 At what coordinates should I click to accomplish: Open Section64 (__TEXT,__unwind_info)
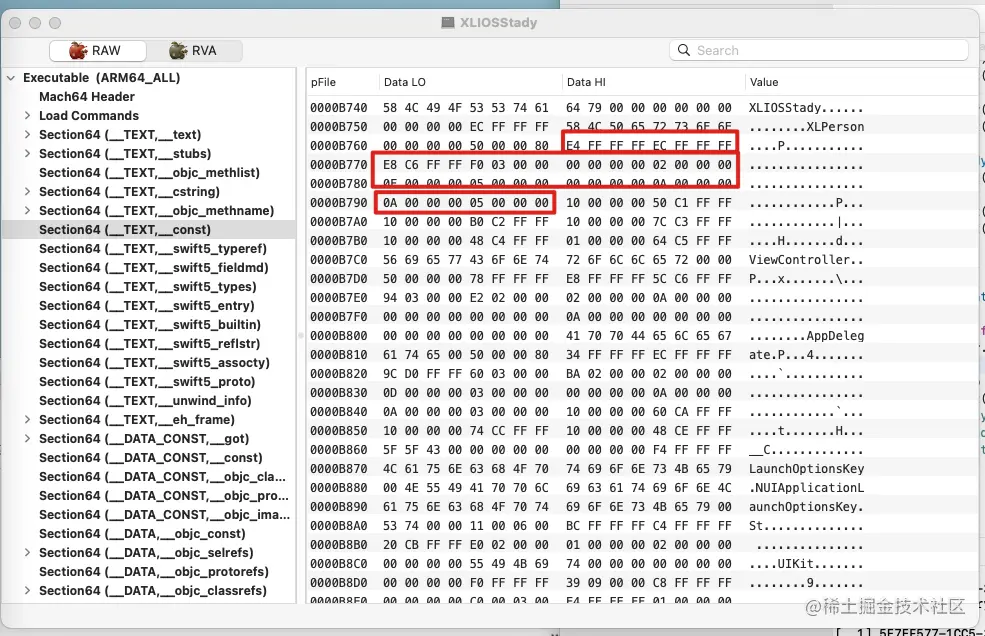[x=145, y=401]
